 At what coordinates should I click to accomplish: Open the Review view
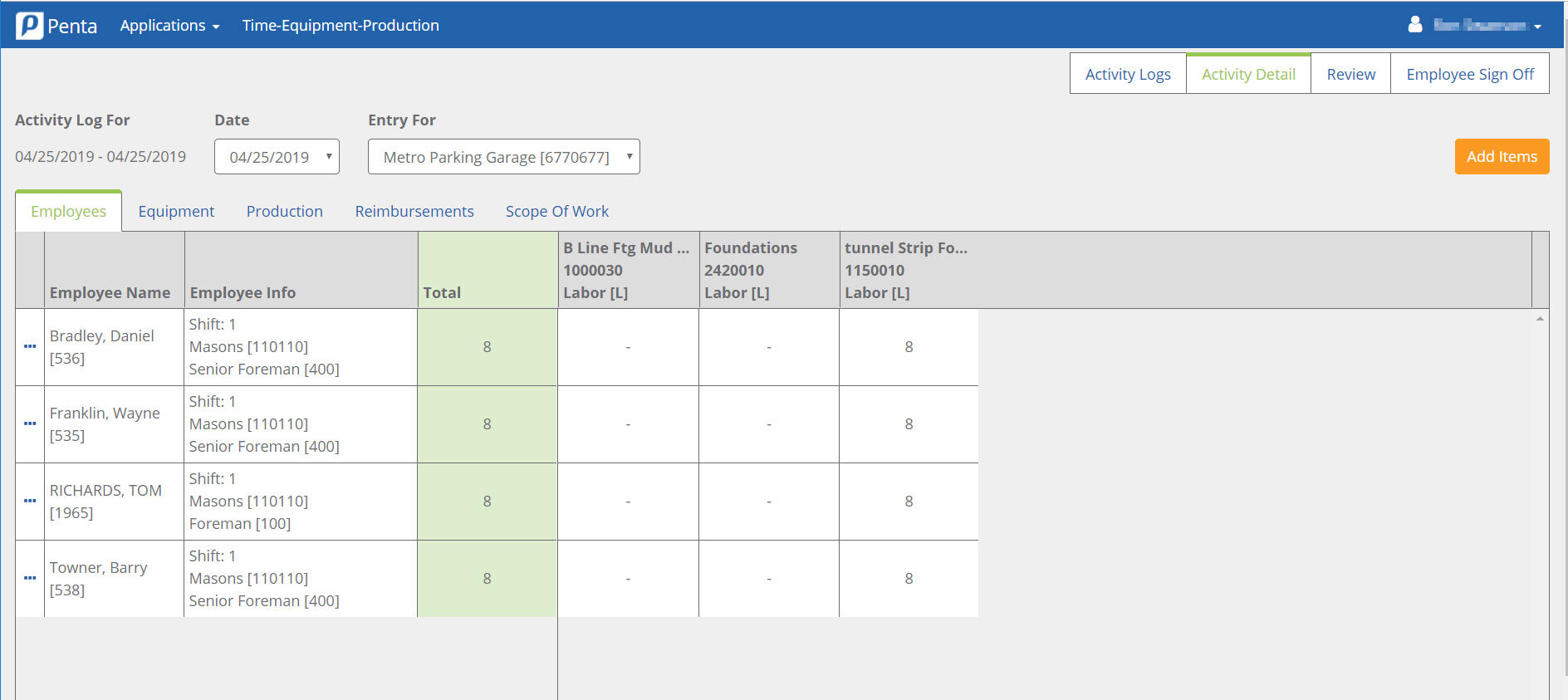(1350, 74)
